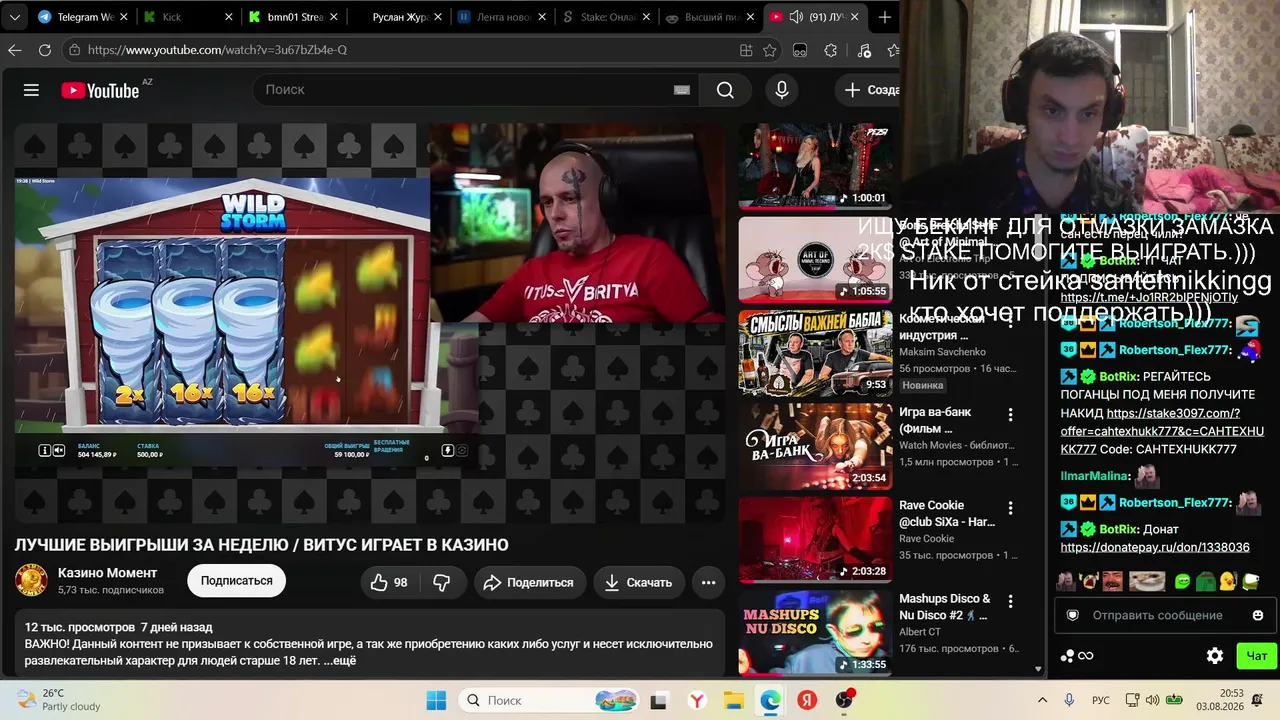Open the Игра ва-банк movie thumbnail
The image size is (1280, 720).
click(815, 446)
